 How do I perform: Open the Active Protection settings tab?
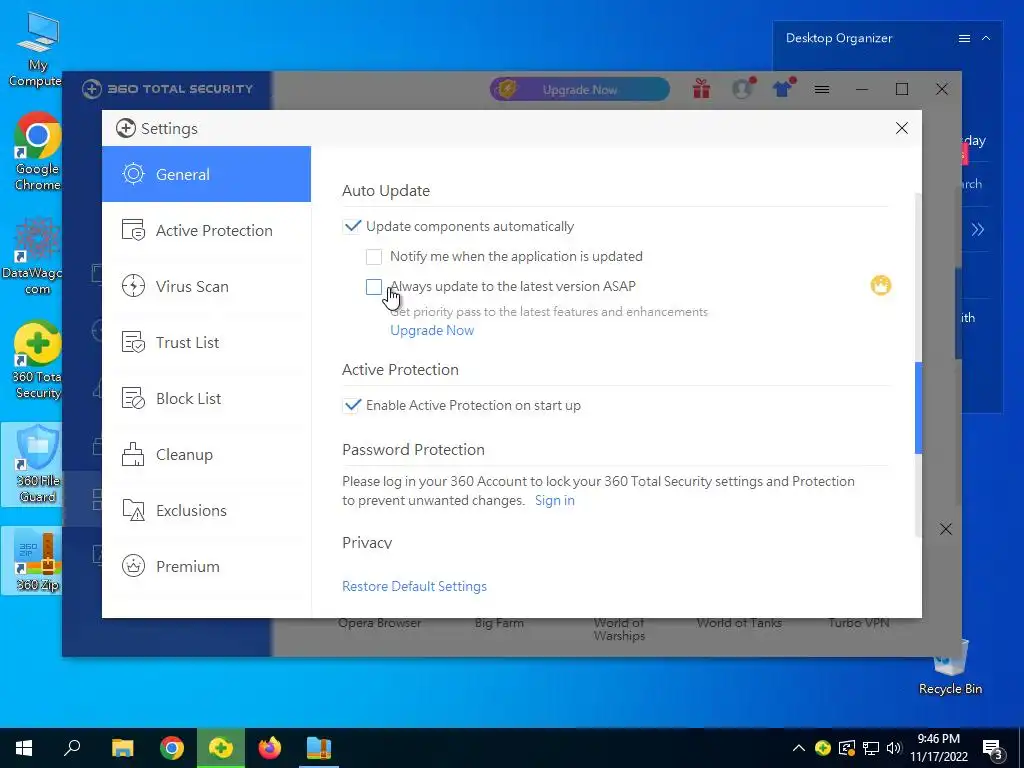[x=206, y=231]
